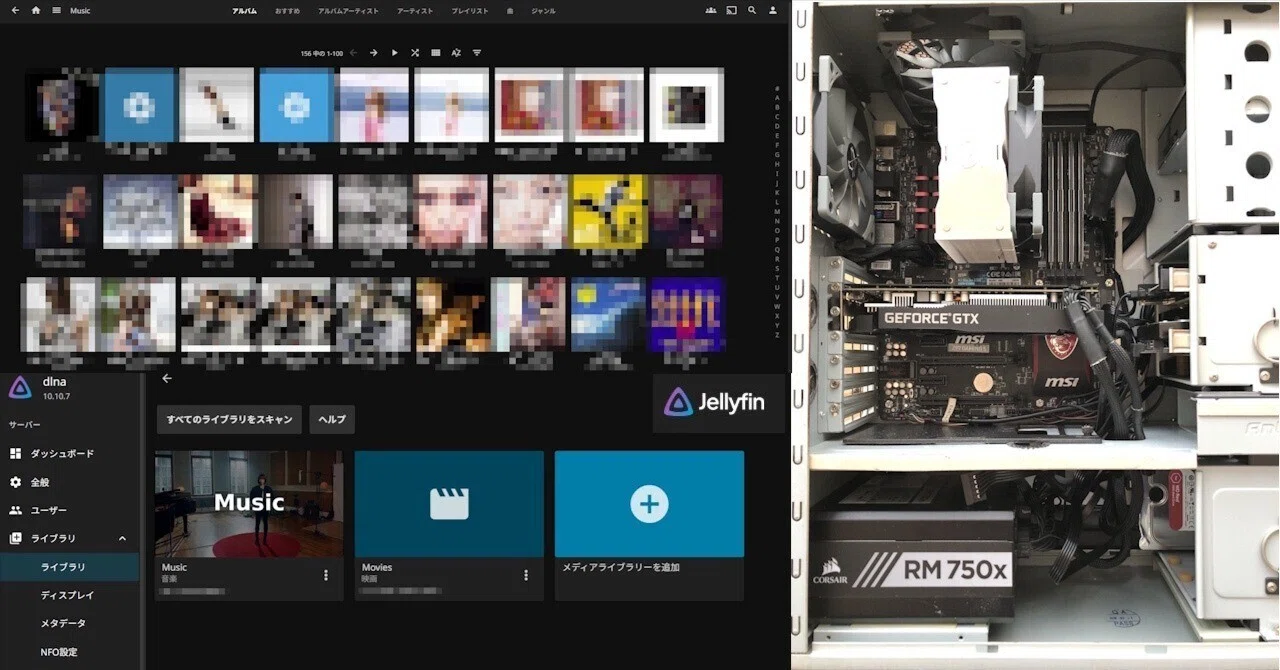Viewport: 1280px width, 670px height.
Task: Collapse the ライブラリ sidebar section chevron
Action: tap(123, 538)
